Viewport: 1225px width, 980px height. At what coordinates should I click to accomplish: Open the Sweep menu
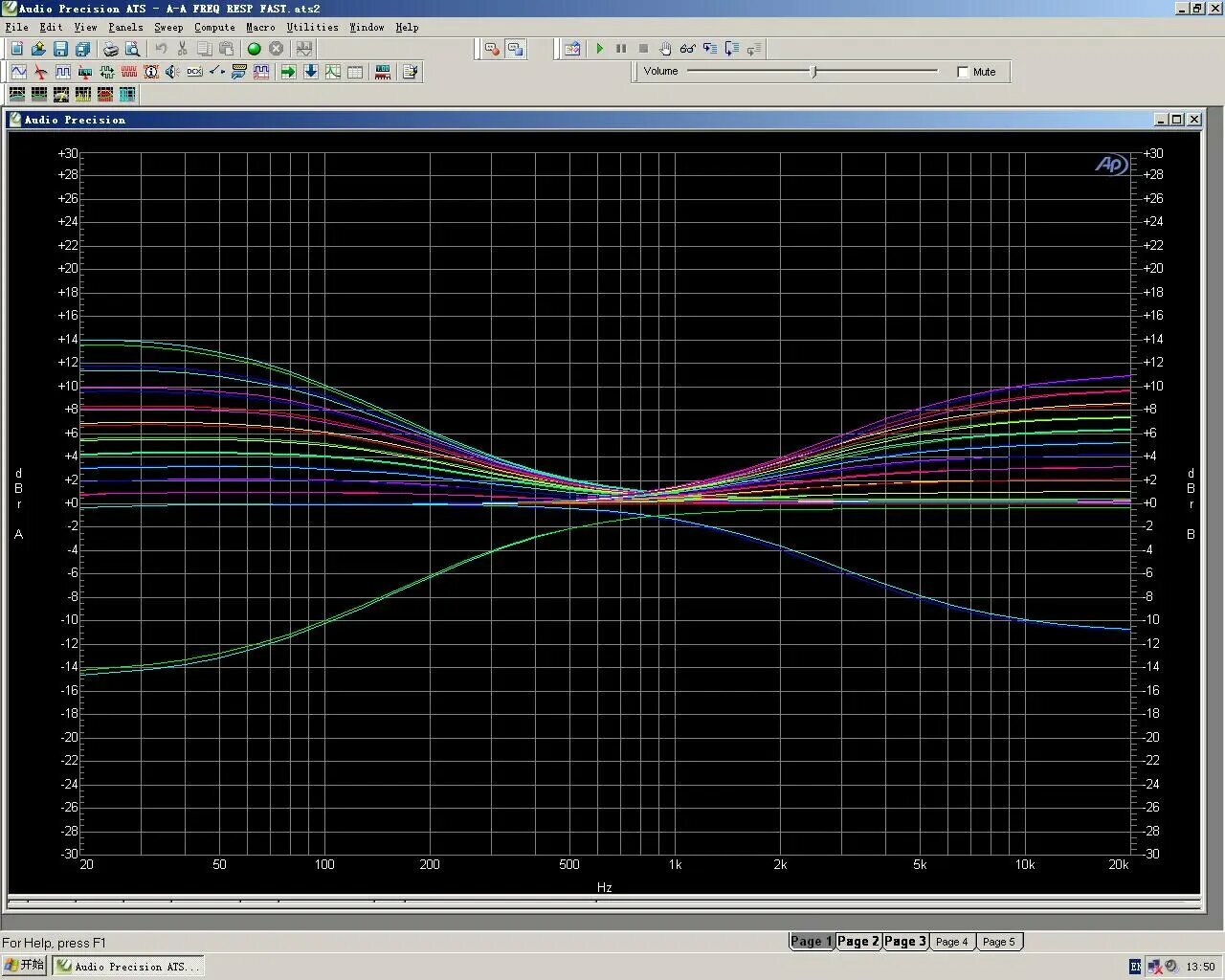[168, 27]
